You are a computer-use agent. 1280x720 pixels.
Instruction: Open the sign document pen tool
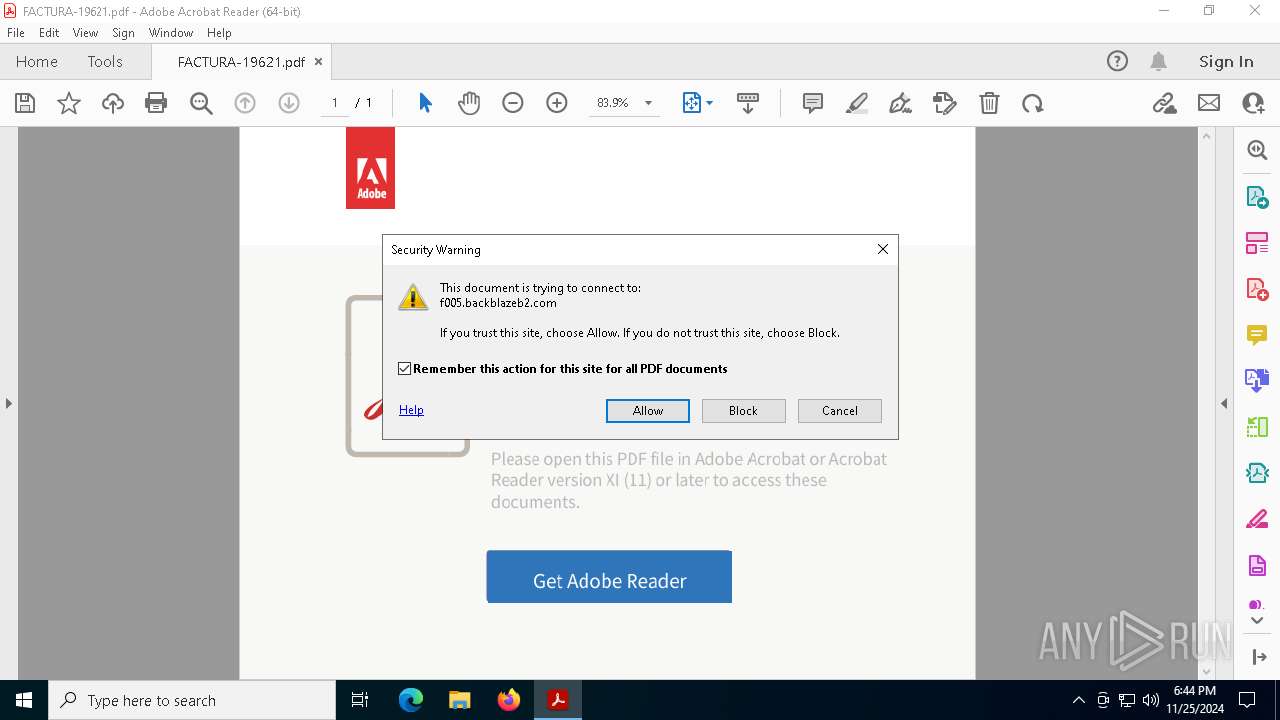tap(900, 103)
